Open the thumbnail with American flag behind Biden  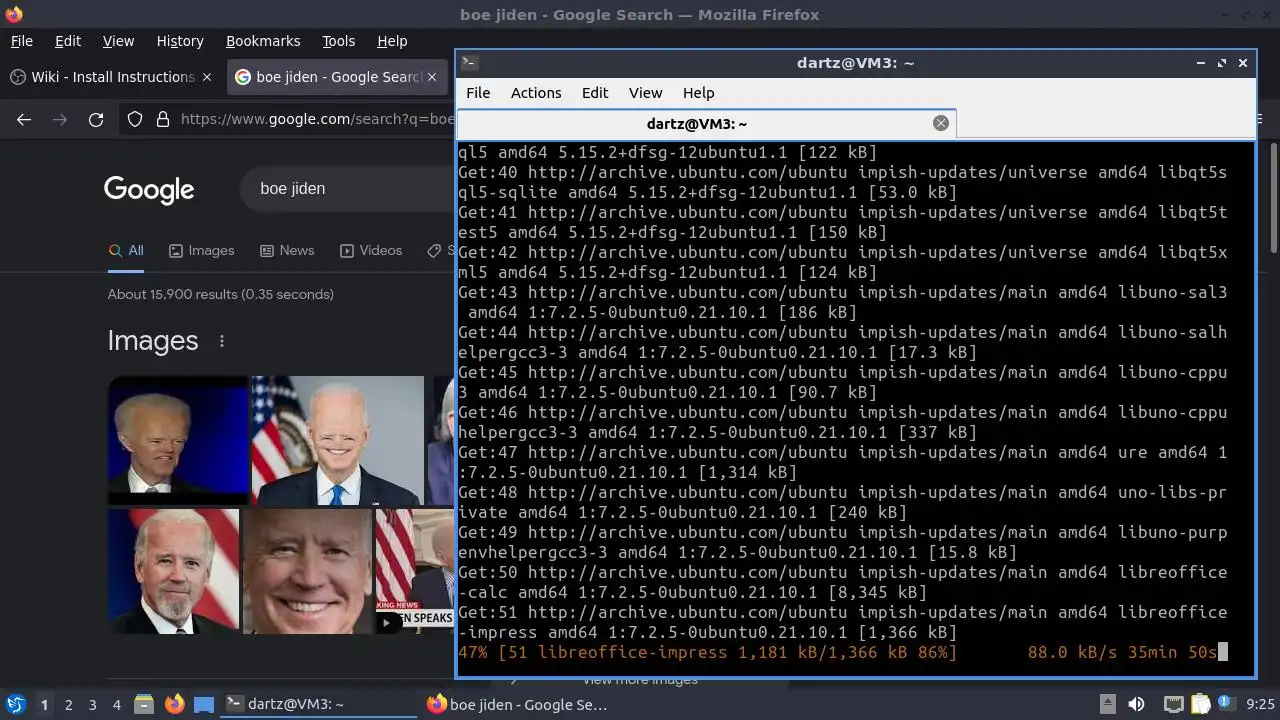(x=338, y=440)
